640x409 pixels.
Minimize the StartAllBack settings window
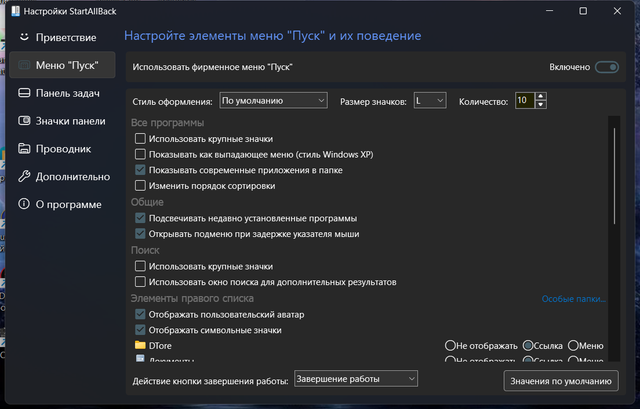click(x=549, y=11)
